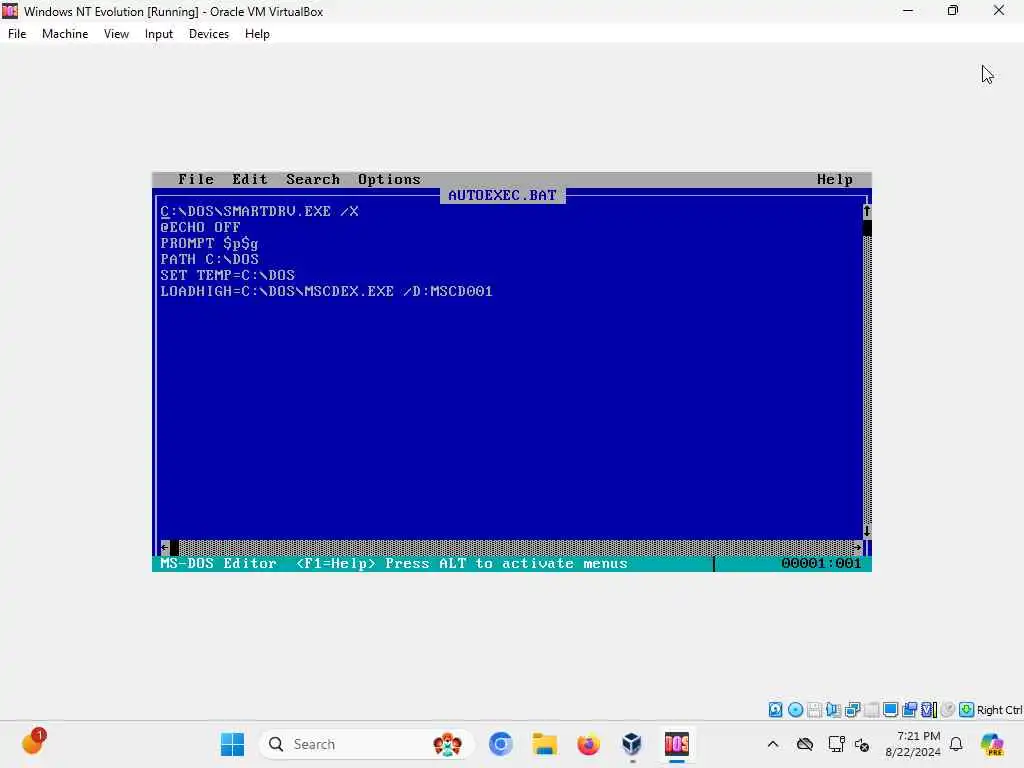Click the VirtualBox title bar app icon

click(x=10, y=11)
